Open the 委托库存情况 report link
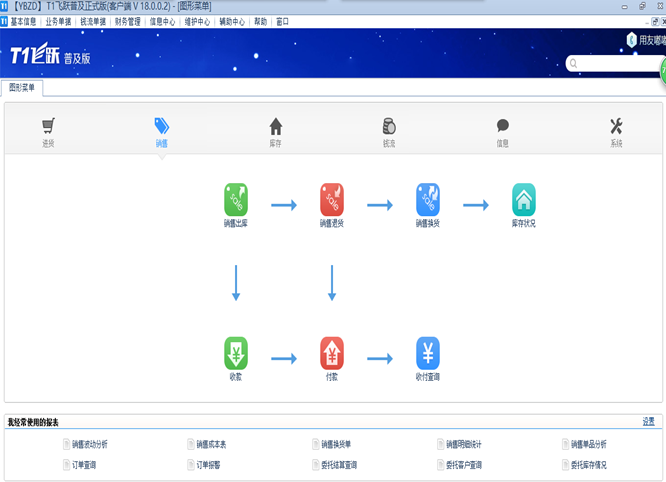 tap(588, 465)
